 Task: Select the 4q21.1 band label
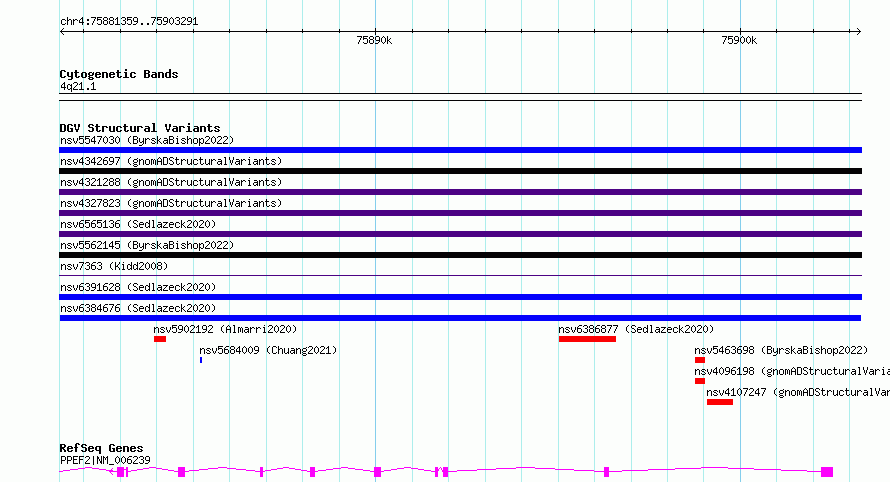tap(78, 86)
